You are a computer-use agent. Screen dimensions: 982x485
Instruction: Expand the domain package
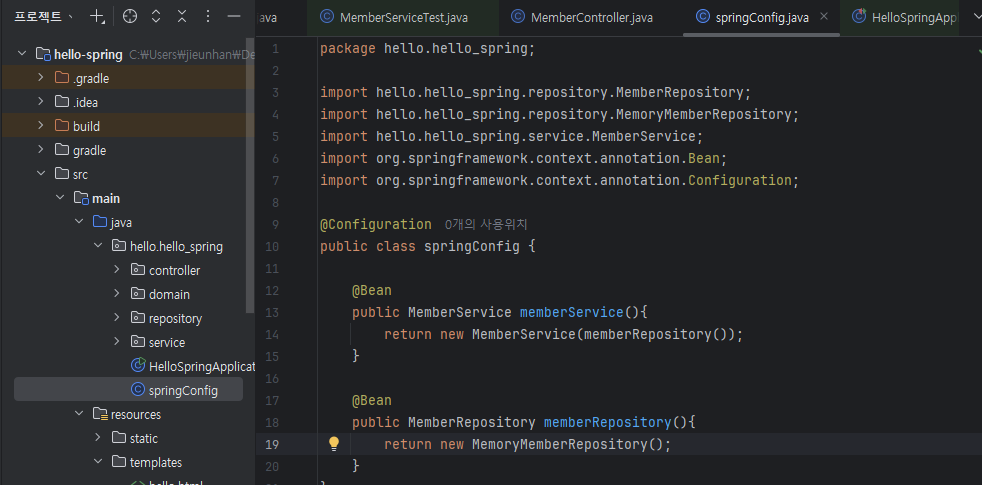(x=117, y=294)
